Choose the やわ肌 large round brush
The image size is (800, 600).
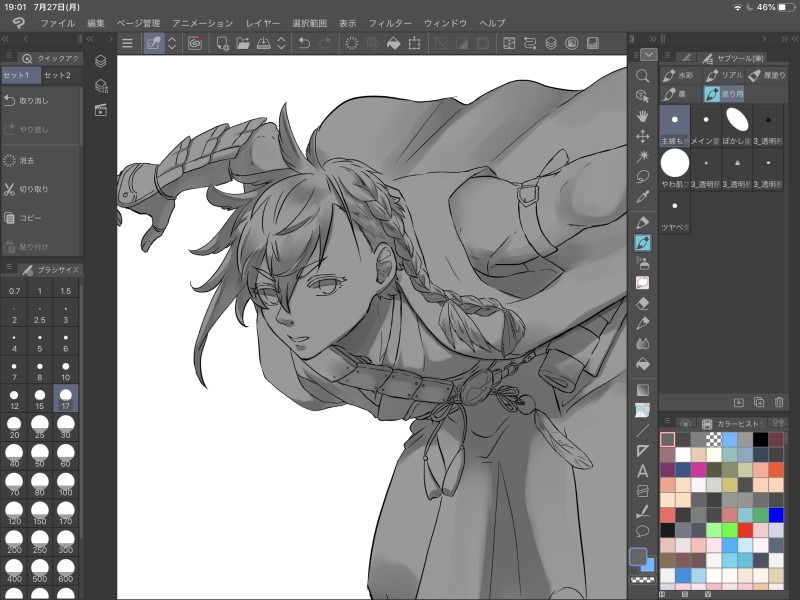[x=674, y=169]
